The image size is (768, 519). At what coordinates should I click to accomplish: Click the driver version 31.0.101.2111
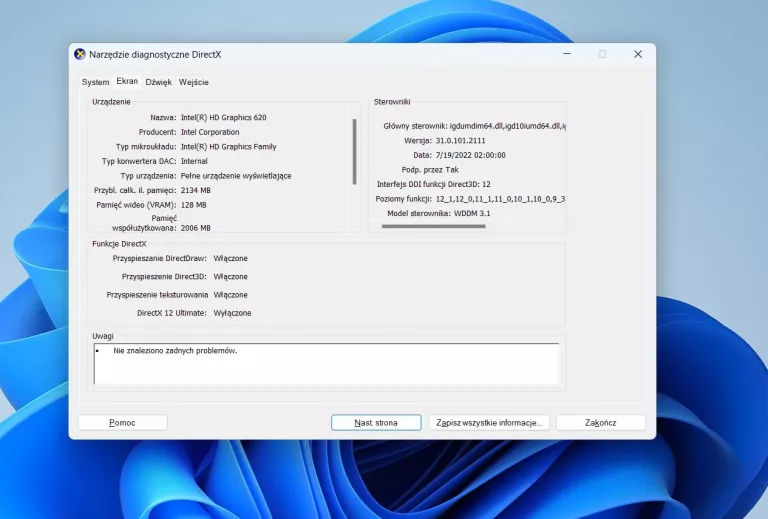pos(460,141)
